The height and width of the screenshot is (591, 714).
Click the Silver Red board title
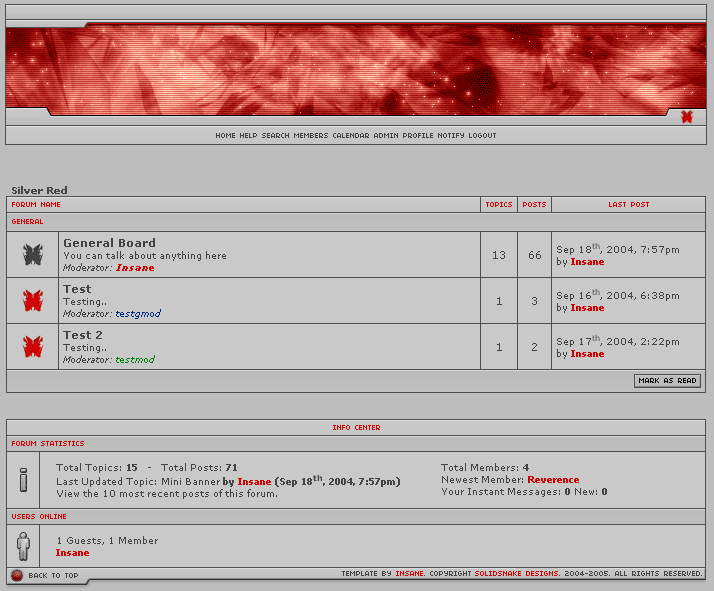click(39, 190)
